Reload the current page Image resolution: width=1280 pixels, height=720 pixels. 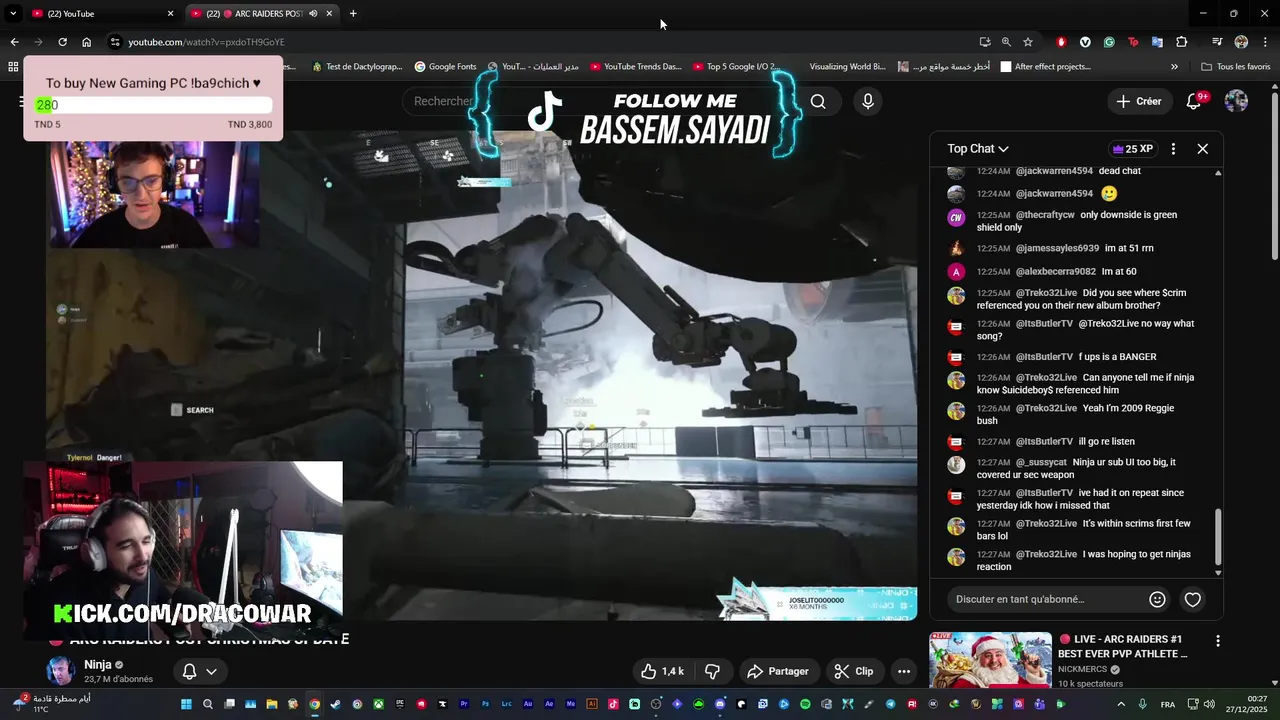tap(62, 42)
